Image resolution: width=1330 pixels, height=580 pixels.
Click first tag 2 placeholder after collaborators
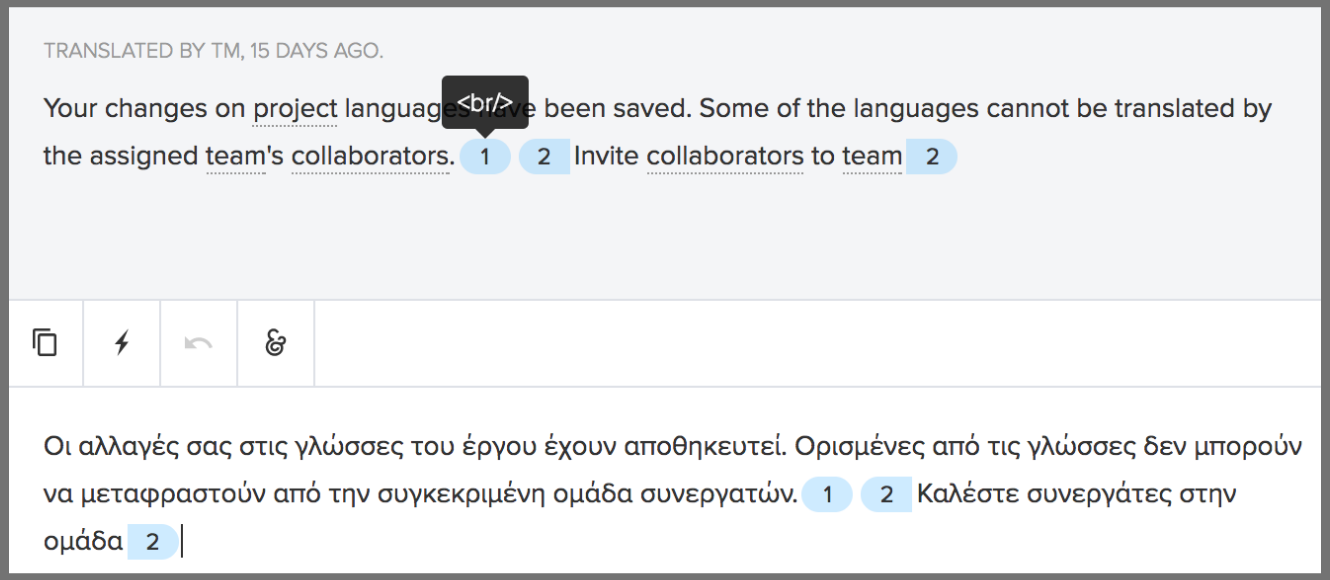[x=544, y=156]
